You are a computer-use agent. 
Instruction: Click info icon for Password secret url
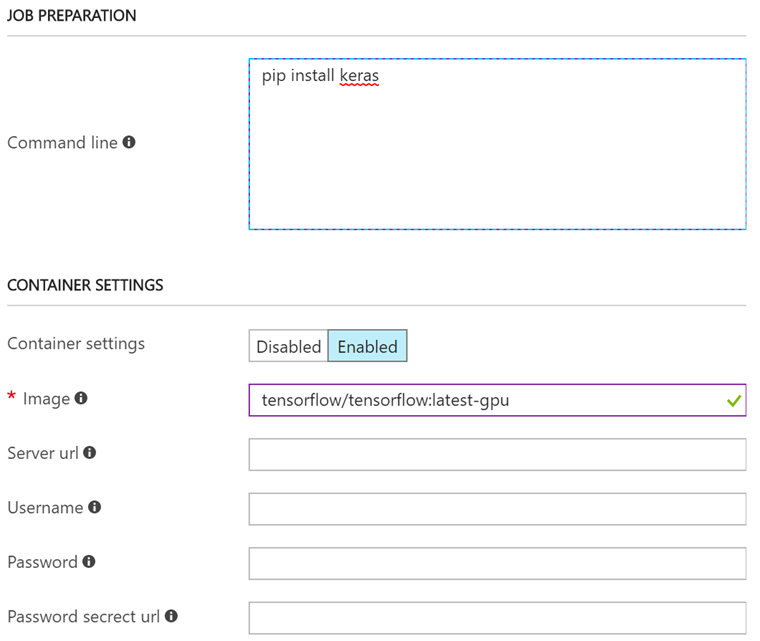pyautogui.click(x=171, y=616)
